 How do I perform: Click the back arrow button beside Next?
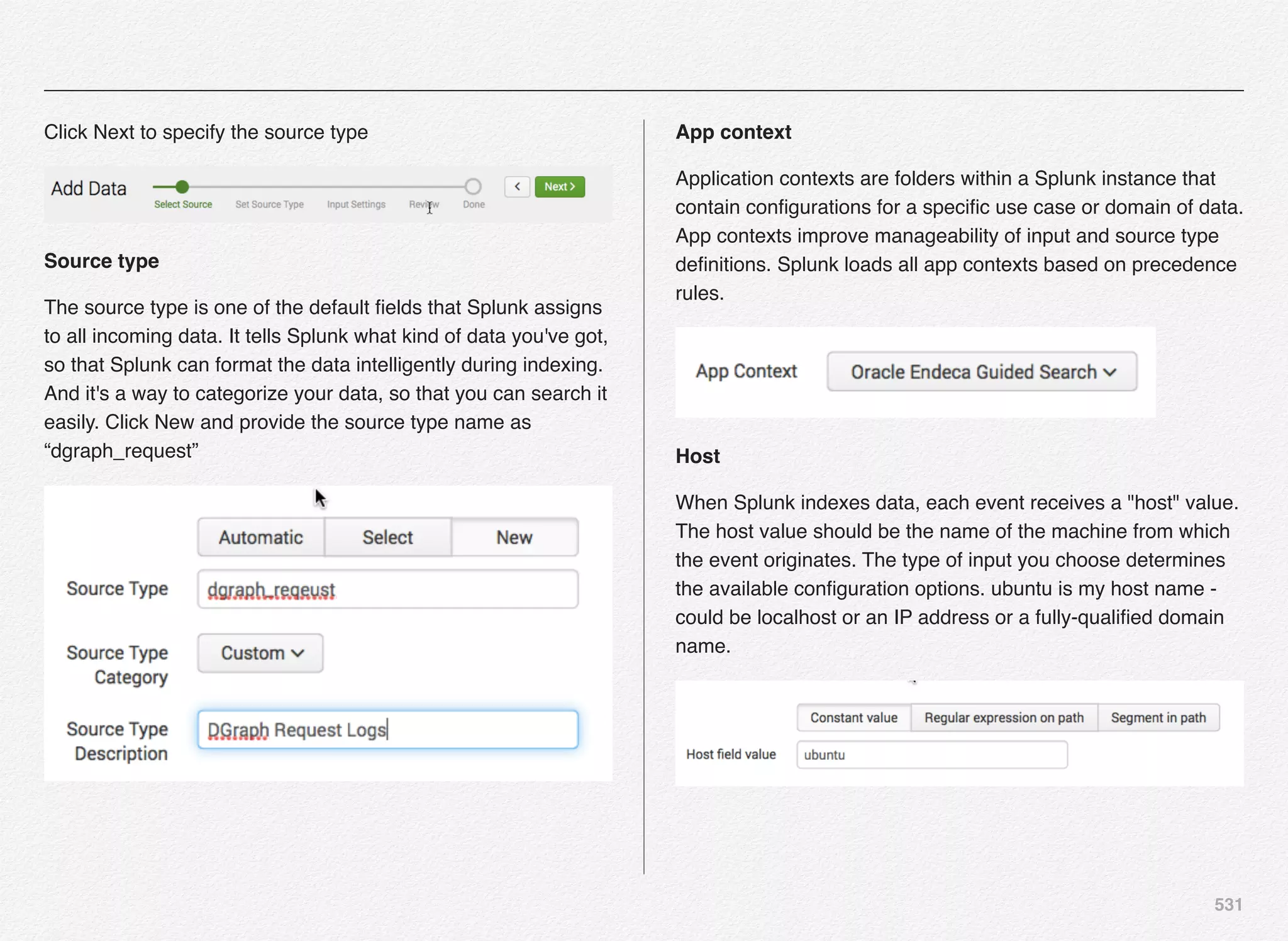517,187
